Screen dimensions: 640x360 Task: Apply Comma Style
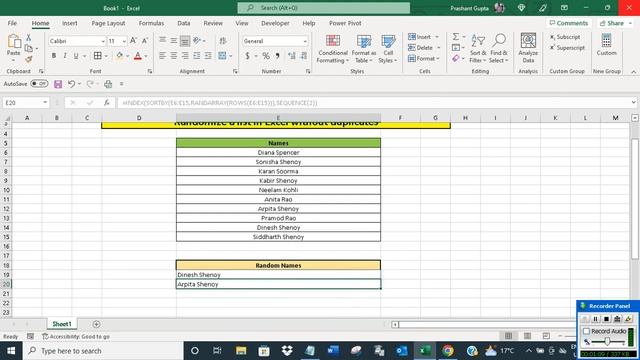278,56
